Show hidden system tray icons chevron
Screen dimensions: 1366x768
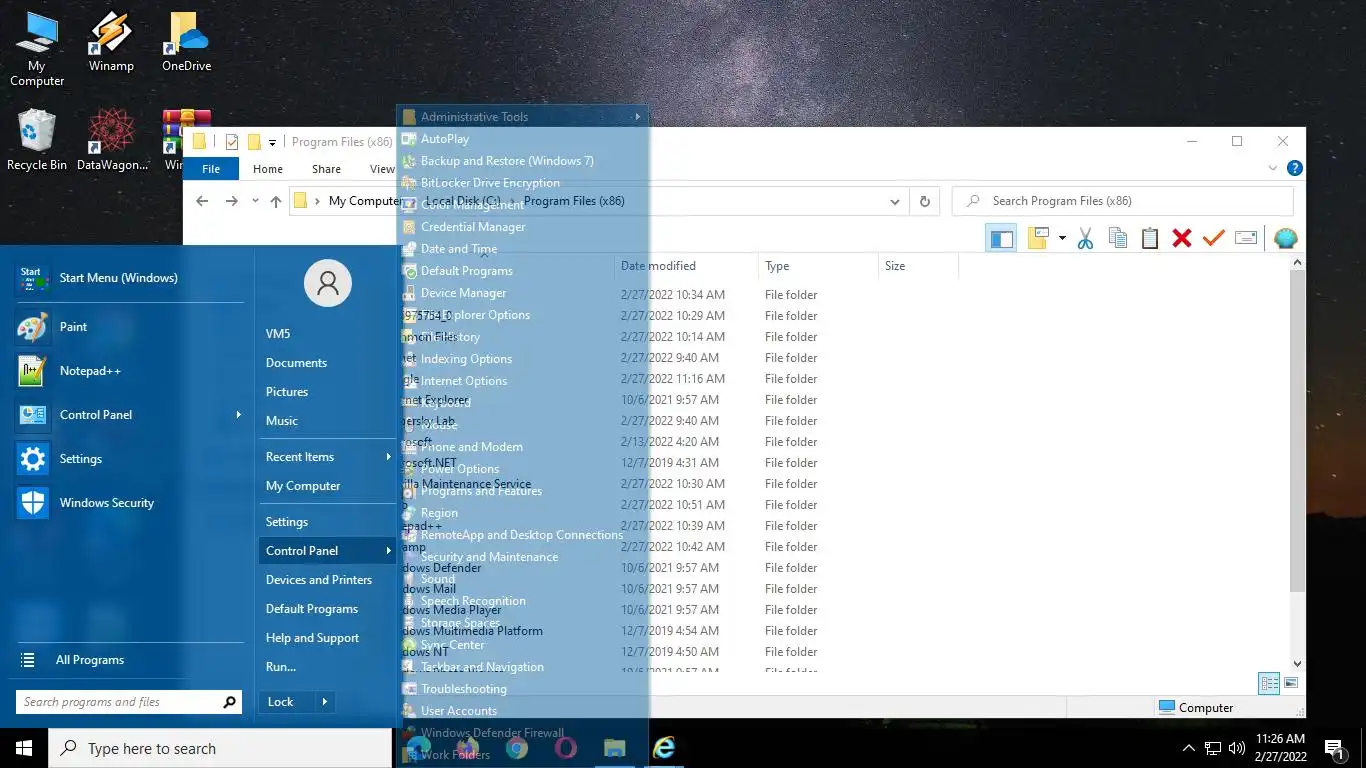[x=1189, y=748]
